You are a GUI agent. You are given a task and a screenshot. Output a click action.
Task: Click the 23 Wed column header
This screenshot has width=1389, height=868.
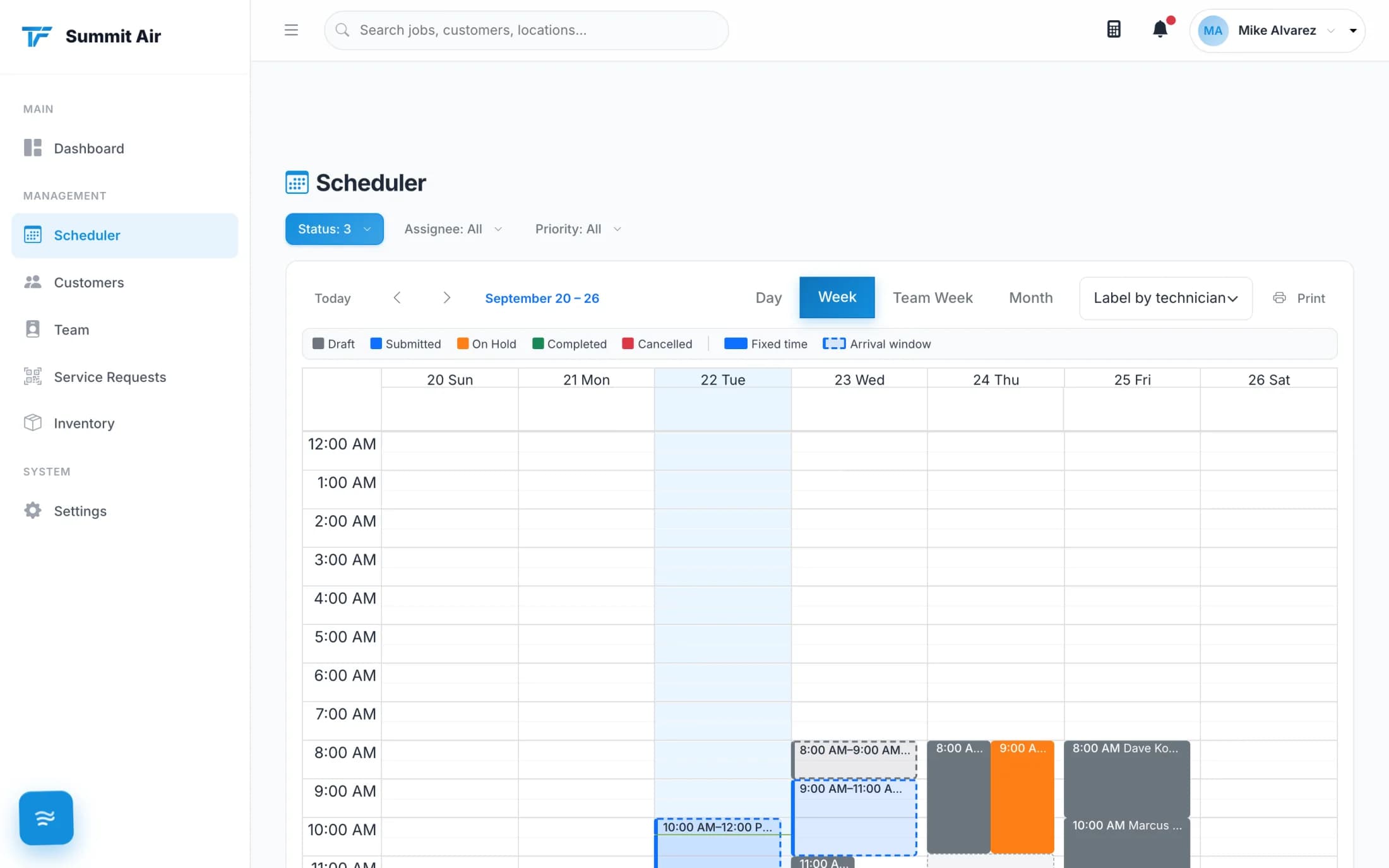pyautogui.click(x=859, y=379)
